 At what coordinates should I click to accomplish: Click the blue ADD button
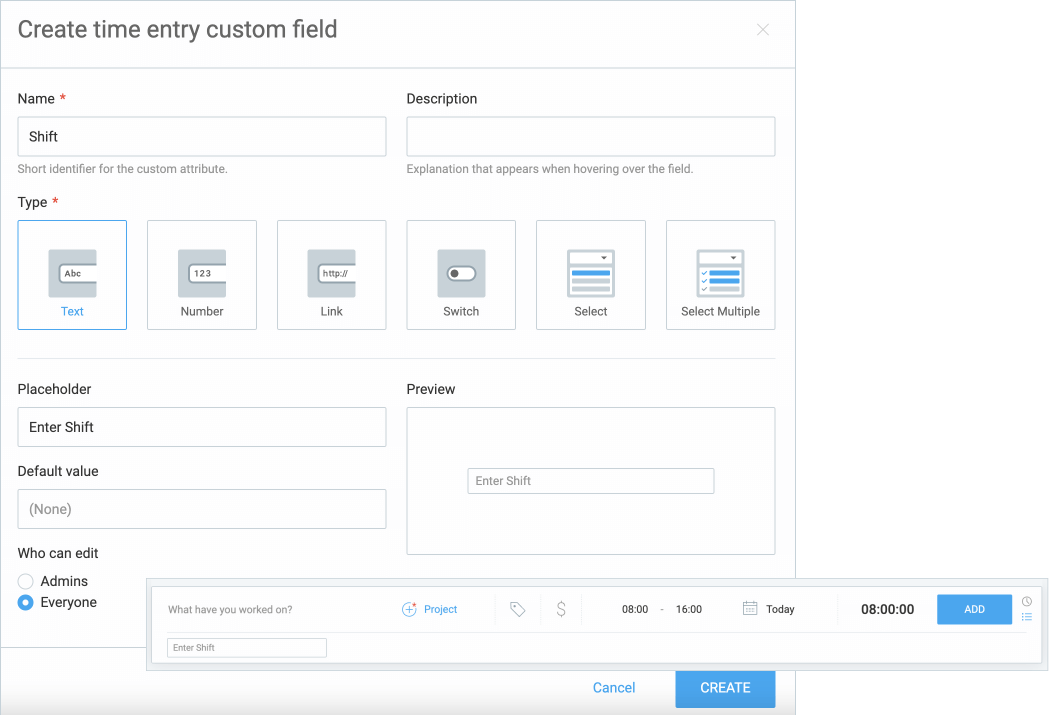tap(974, 608)
